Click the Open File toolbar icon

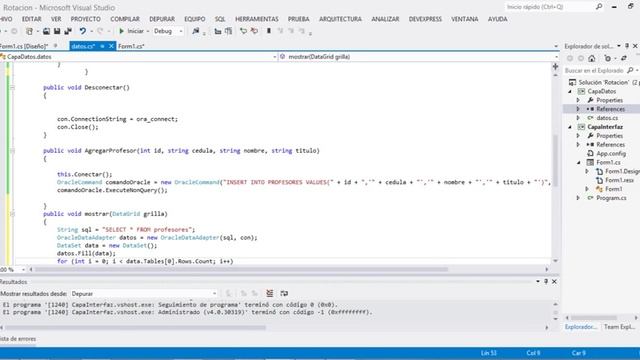pyautogui.click(x=47, y=31)
